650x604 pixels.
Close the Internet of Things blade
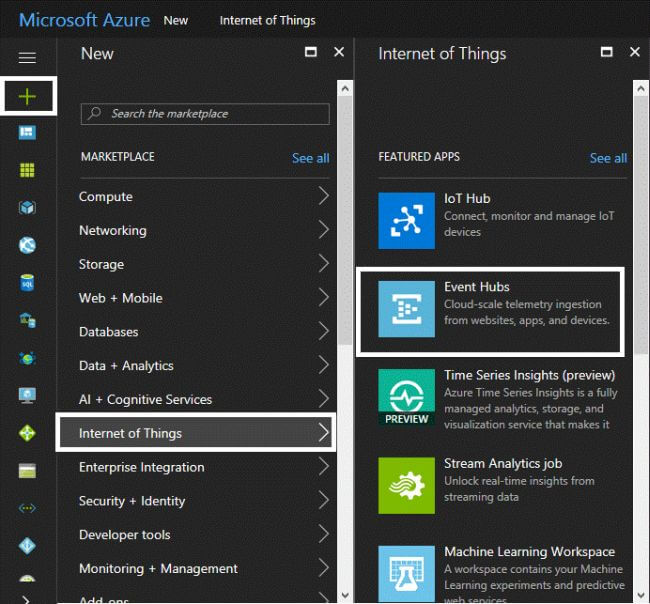pos(635,52)
